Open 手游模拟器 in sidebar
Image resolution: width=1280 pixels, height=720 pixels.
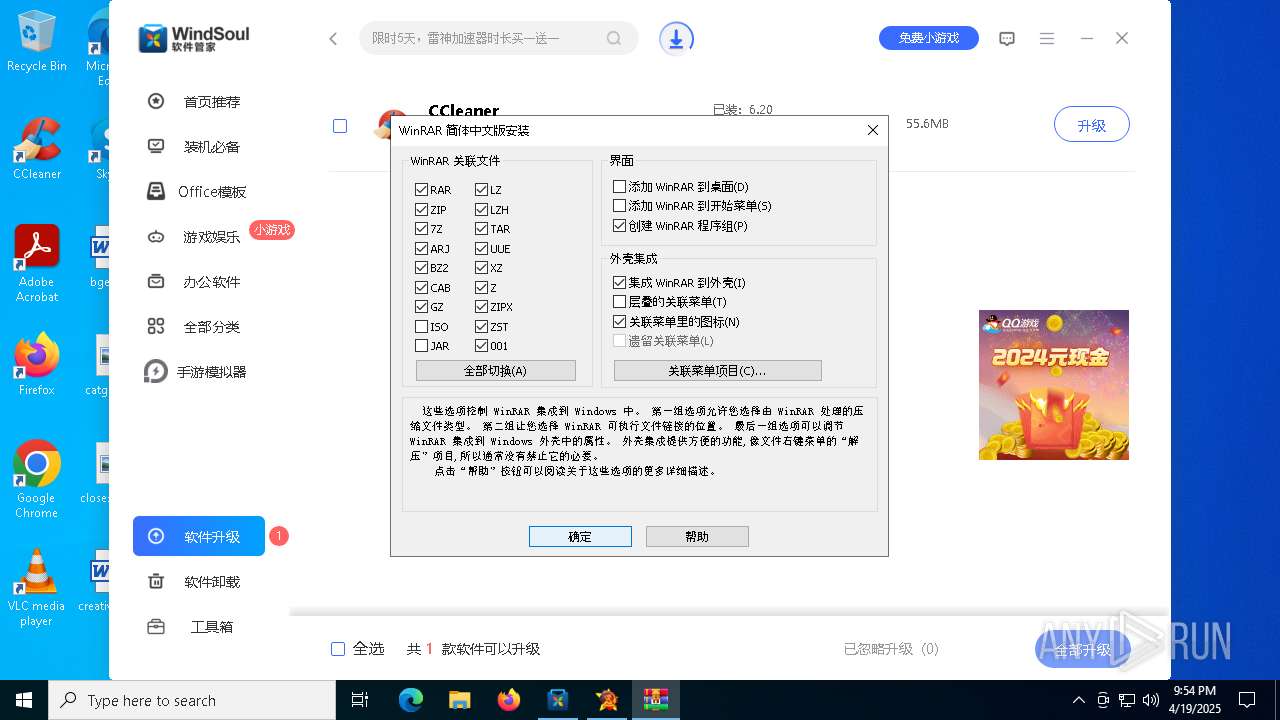199,372
